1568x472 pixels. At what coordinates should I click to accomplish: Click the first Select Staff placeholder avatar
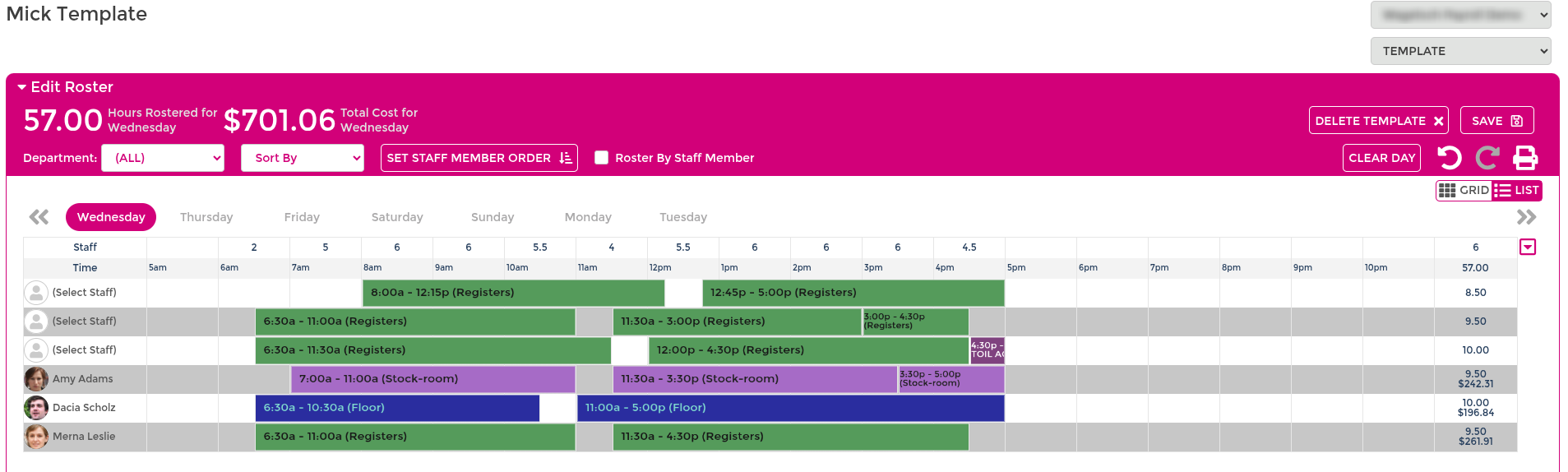click(x=36, y=293)
